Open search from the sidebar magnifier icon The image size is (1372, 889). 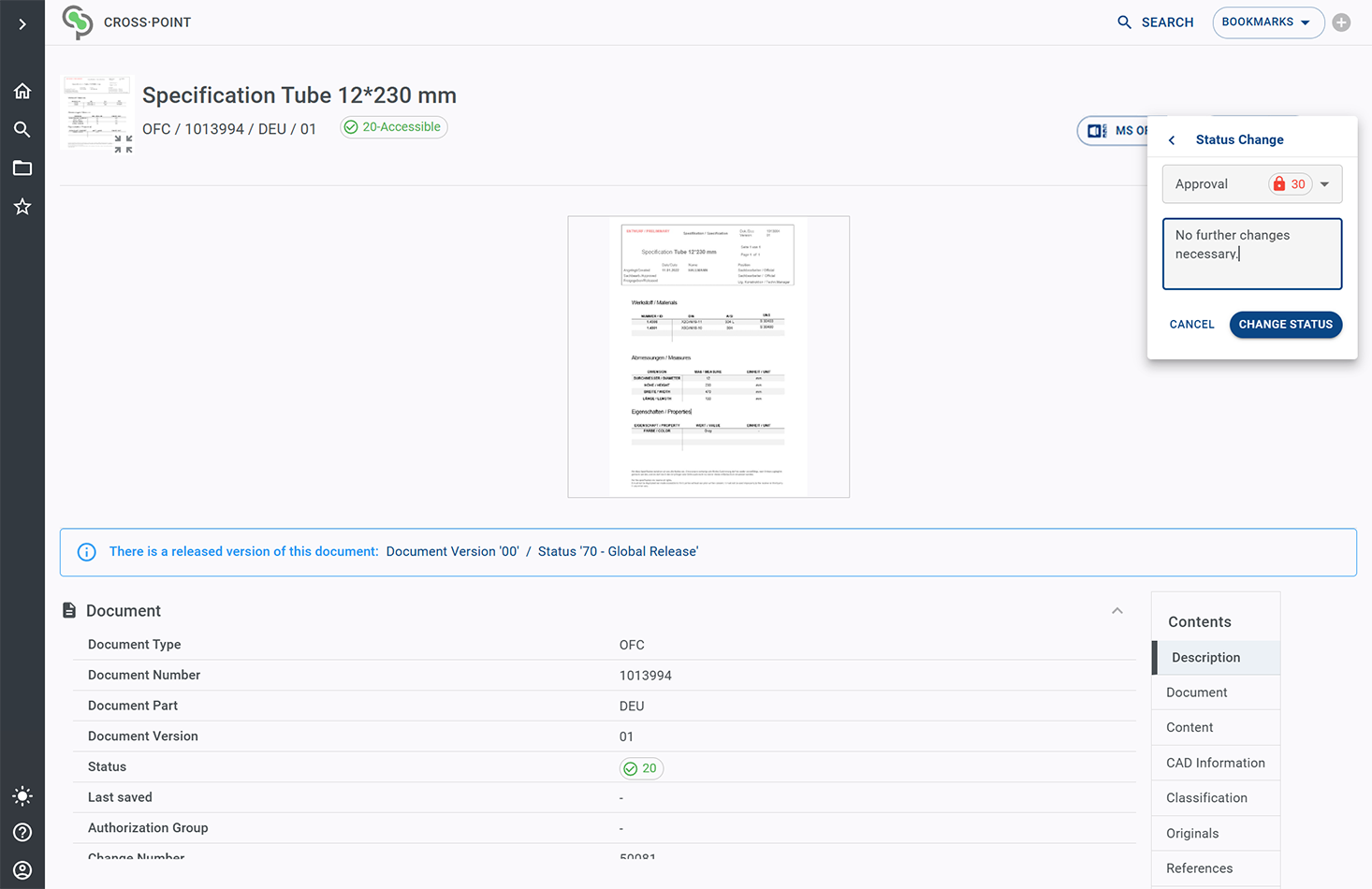[22, 129]
